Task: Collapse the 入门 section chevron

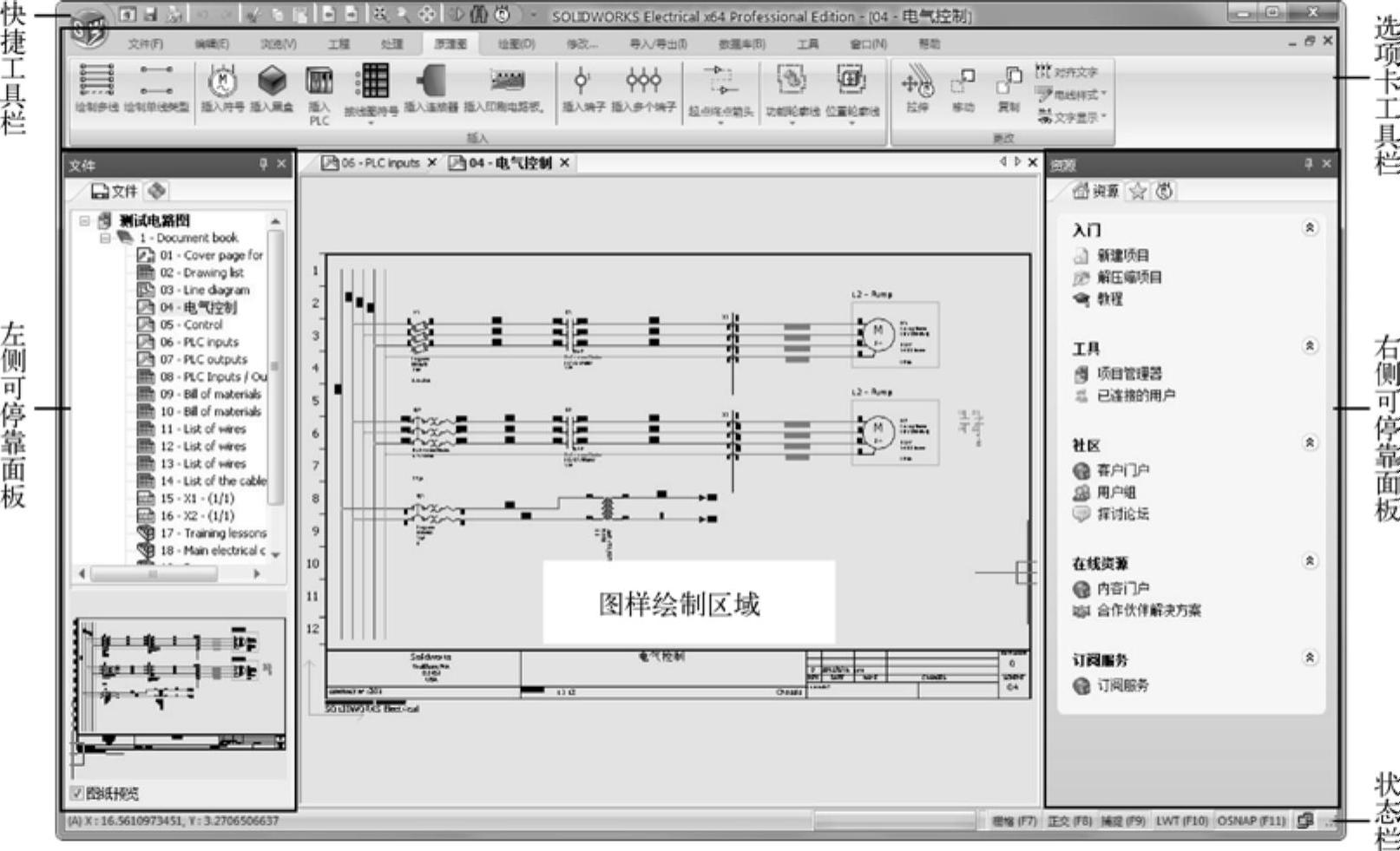Action: pyautogui.click(x=1310, y=227)
